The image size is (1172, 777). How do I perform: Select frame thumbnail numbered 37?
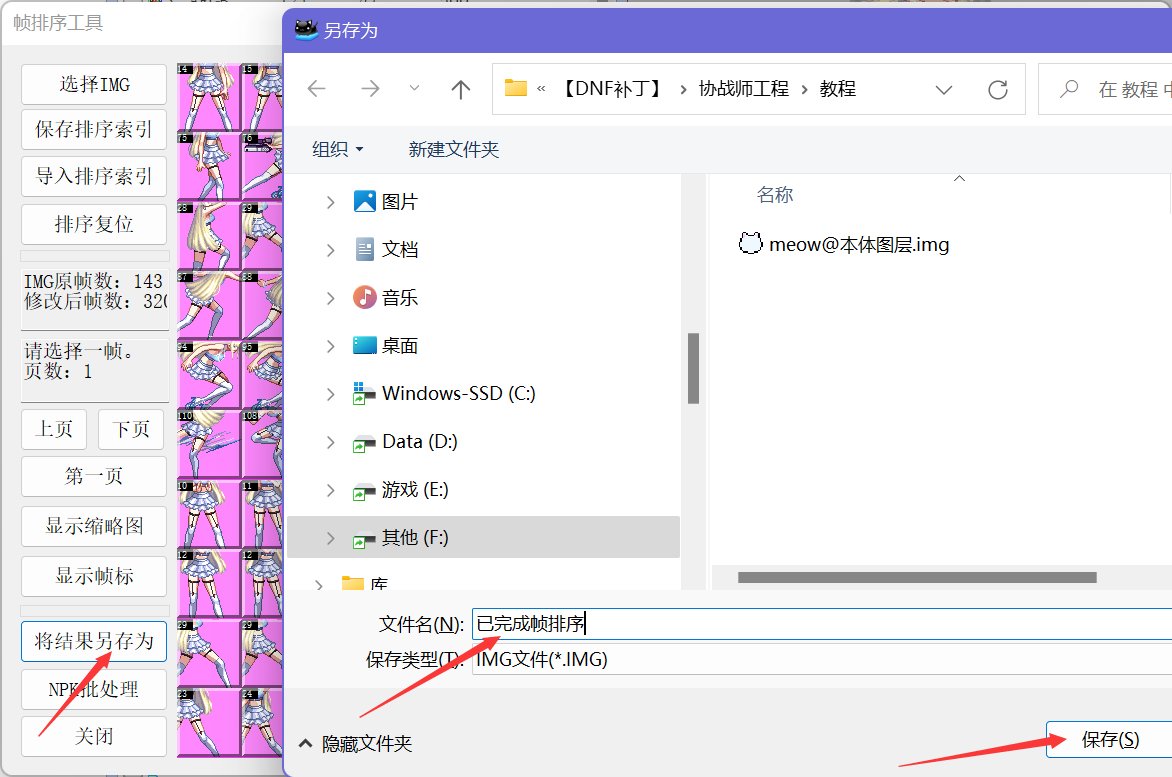[209, 305]
